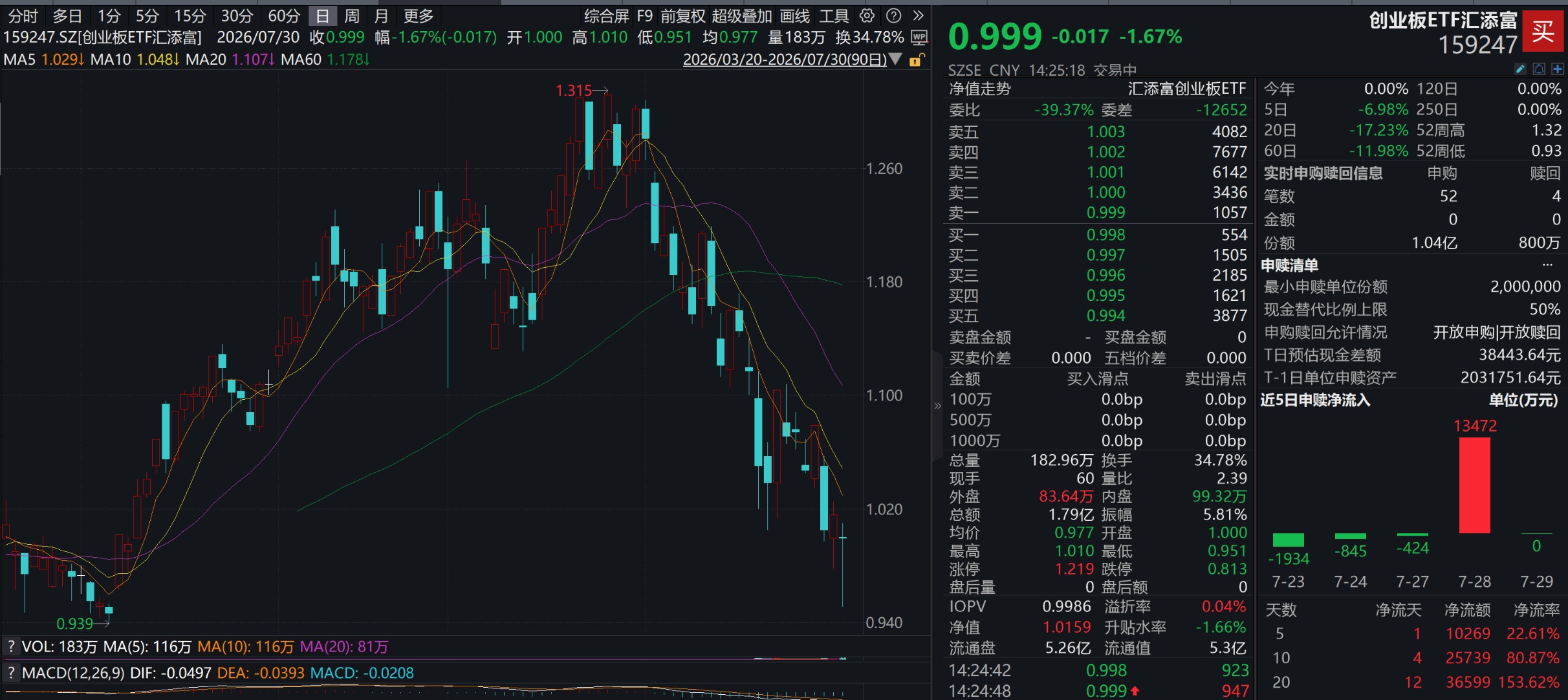
Task: Open the 申赎清单 ellipsis menu
Action: [1547, 265]
